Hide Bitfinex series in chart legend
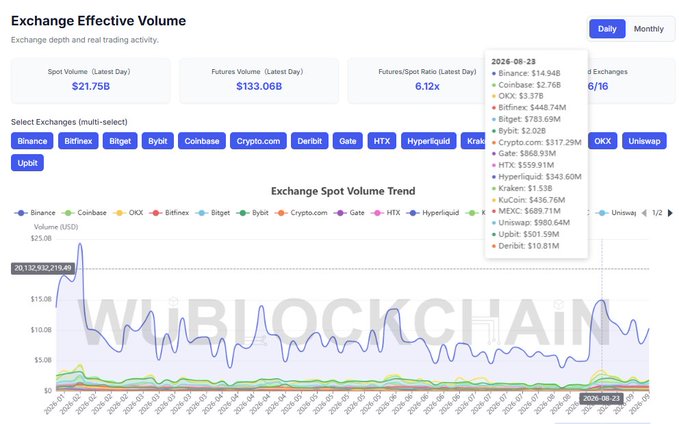This screenshot has width=679, height=424. [x=169, y=213]
